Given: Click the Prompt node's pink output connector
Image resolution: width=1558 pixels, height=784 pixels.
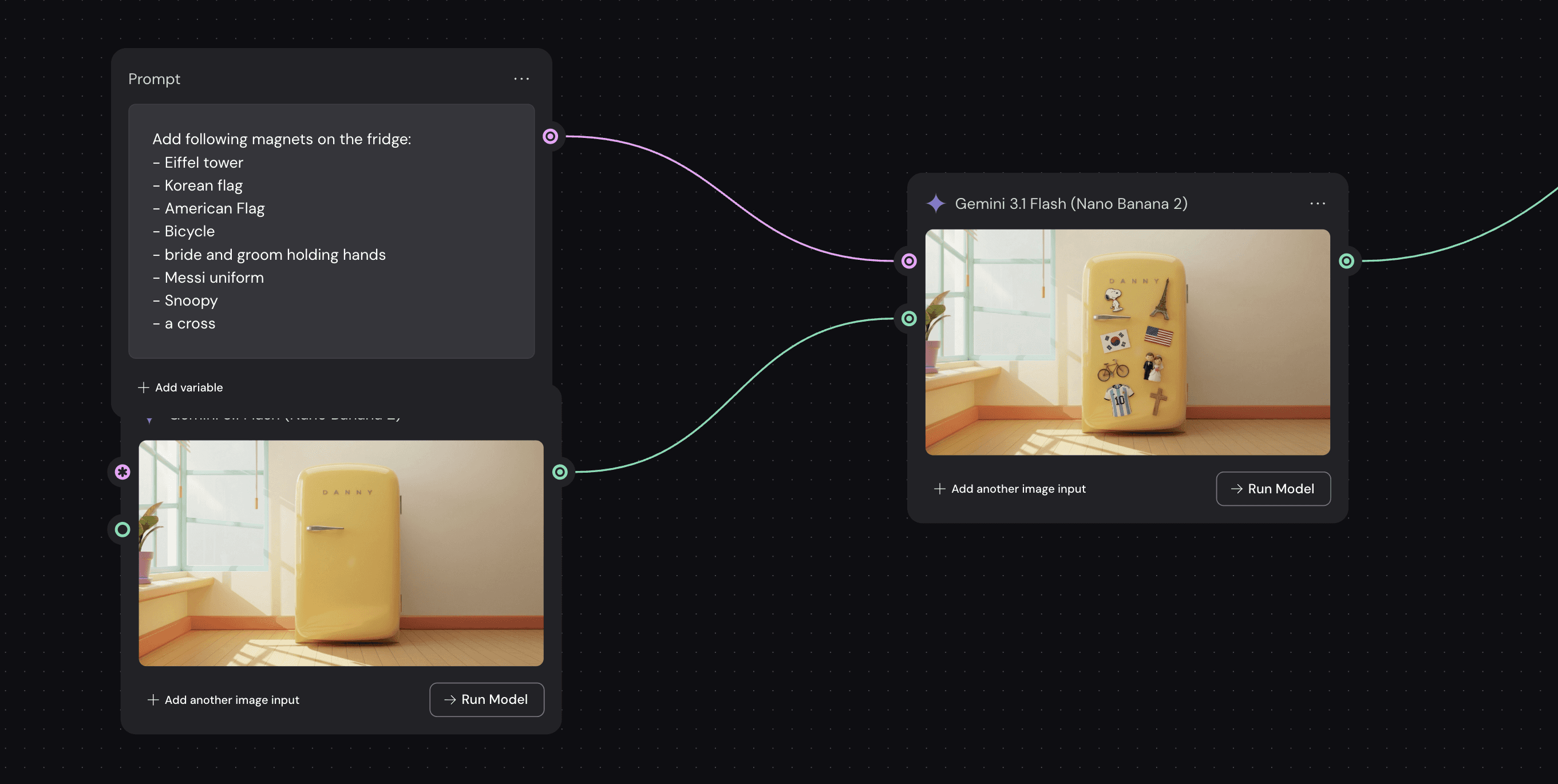Looking at the screenshot, I should (x=550, y=137).
